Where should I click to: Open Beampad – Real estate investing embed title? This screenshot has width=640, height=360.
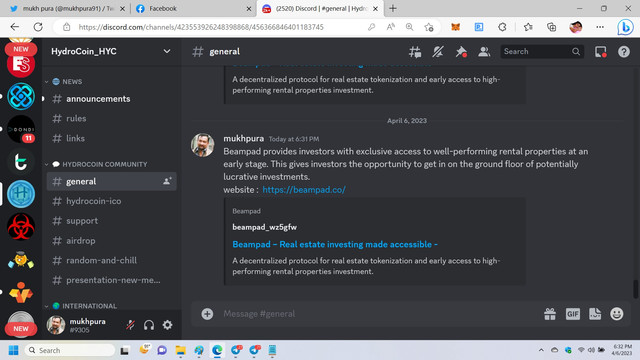[x=335, y=244]
